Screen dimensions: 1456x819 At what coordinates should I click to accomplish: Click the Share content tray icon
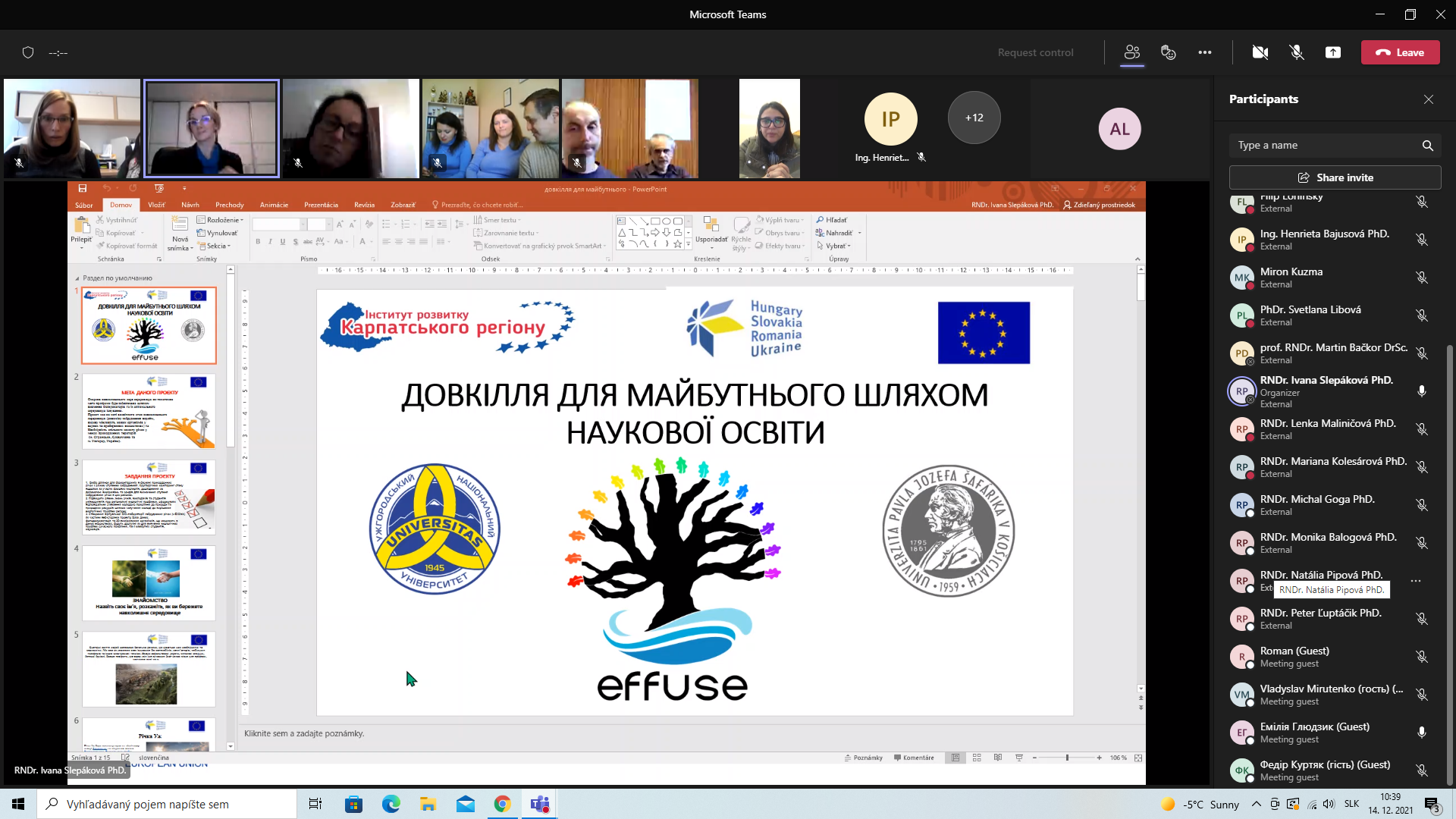tap(1332, 52)
